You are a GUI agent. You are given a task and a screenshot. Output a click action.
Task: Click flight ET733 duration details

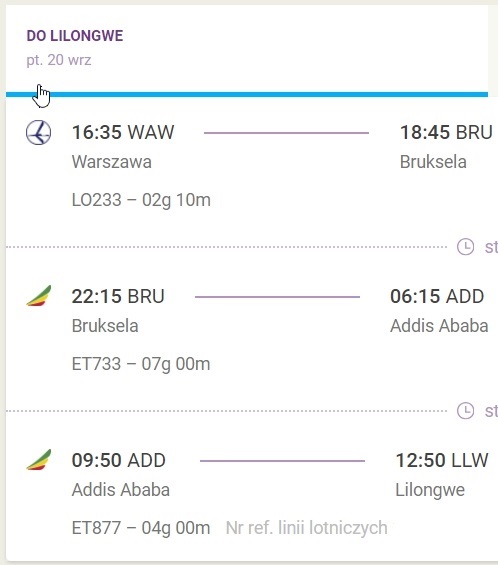141,364
